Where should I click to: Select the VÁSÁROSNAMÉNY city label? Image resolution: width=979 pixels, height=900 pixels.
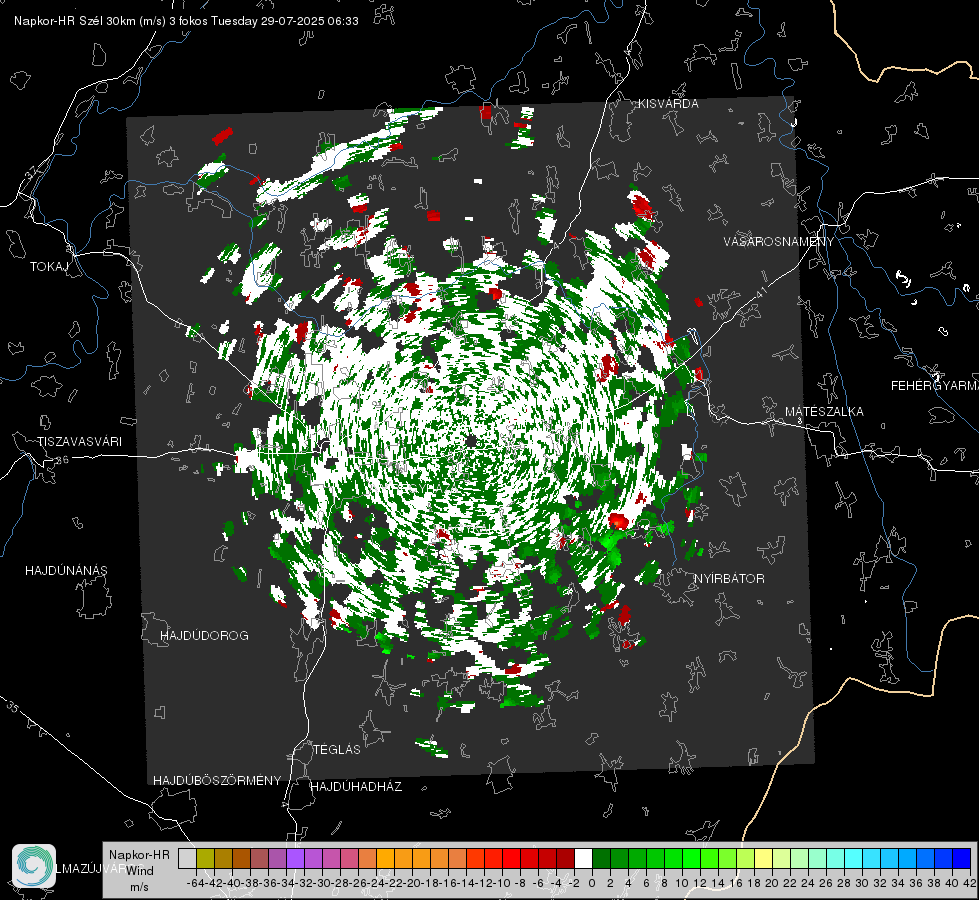[779, 242]
